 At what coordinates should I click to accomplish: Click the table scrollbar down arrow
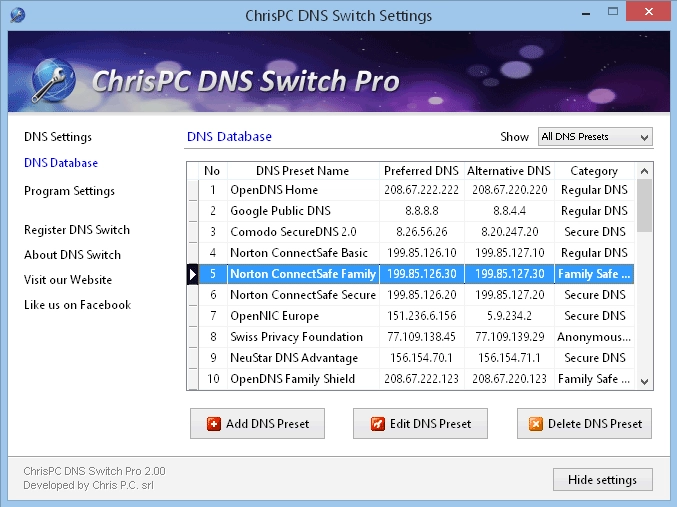click(x=644, y=381)
